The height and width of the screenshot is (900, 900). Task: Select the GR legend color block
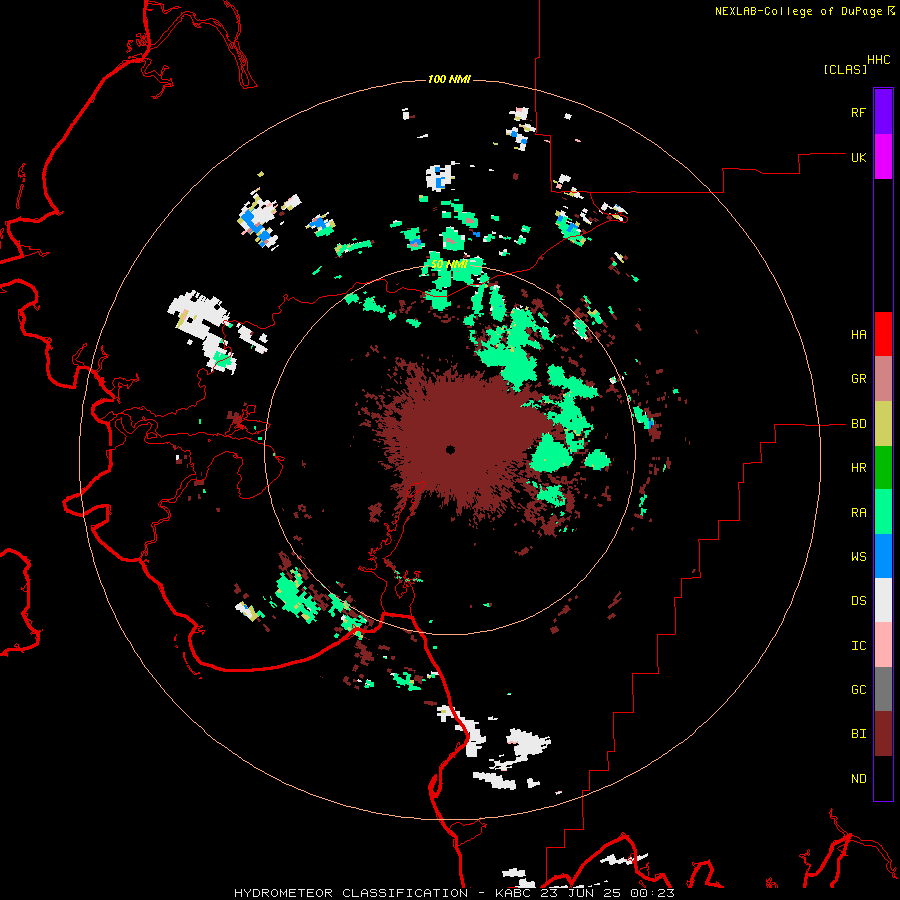coord(883,379)
